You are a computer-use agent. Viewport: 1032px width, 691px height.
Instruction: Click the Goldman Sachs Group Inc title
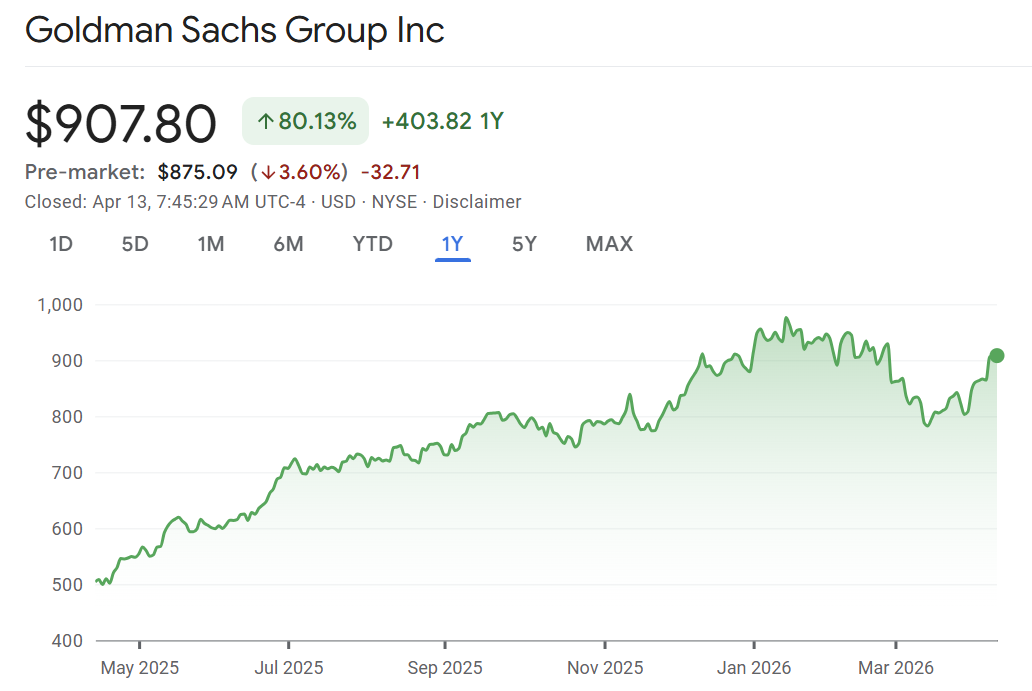point(234,30)
